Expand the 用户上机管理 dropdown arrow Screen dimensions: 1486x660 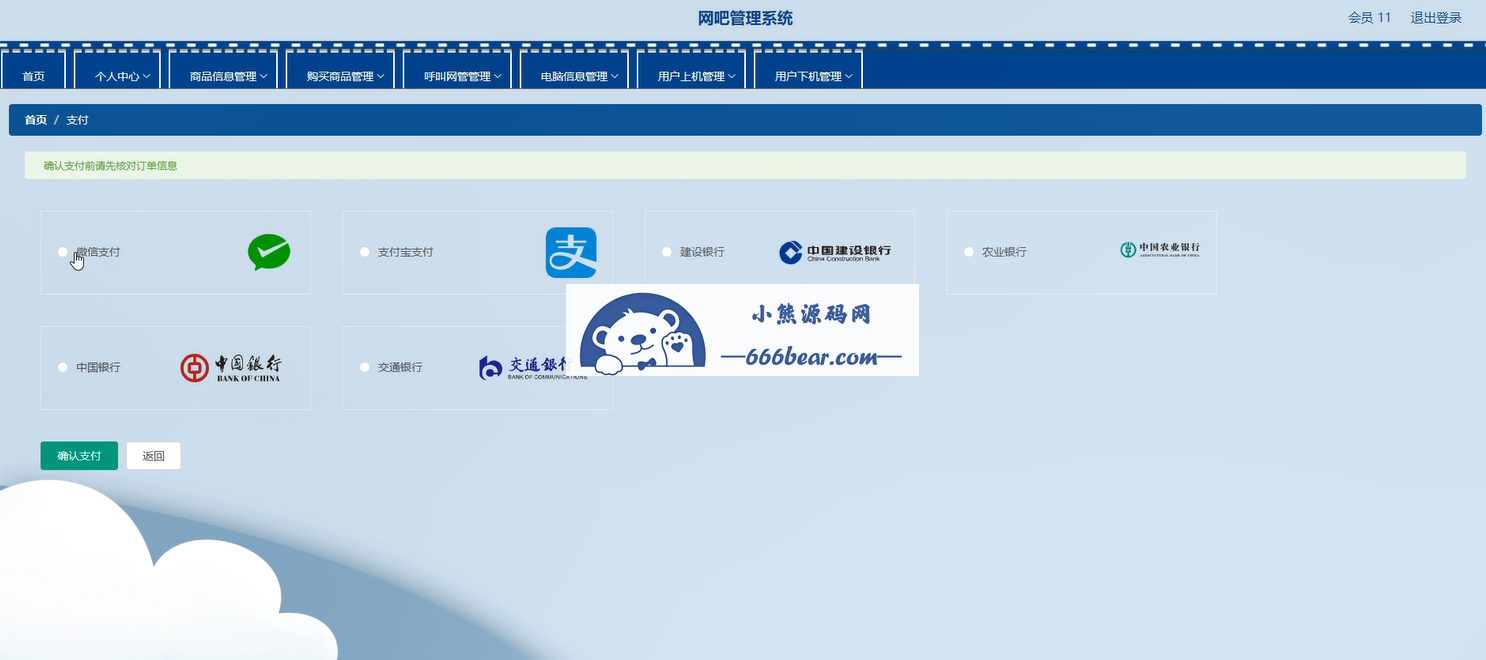pos(731,77)
